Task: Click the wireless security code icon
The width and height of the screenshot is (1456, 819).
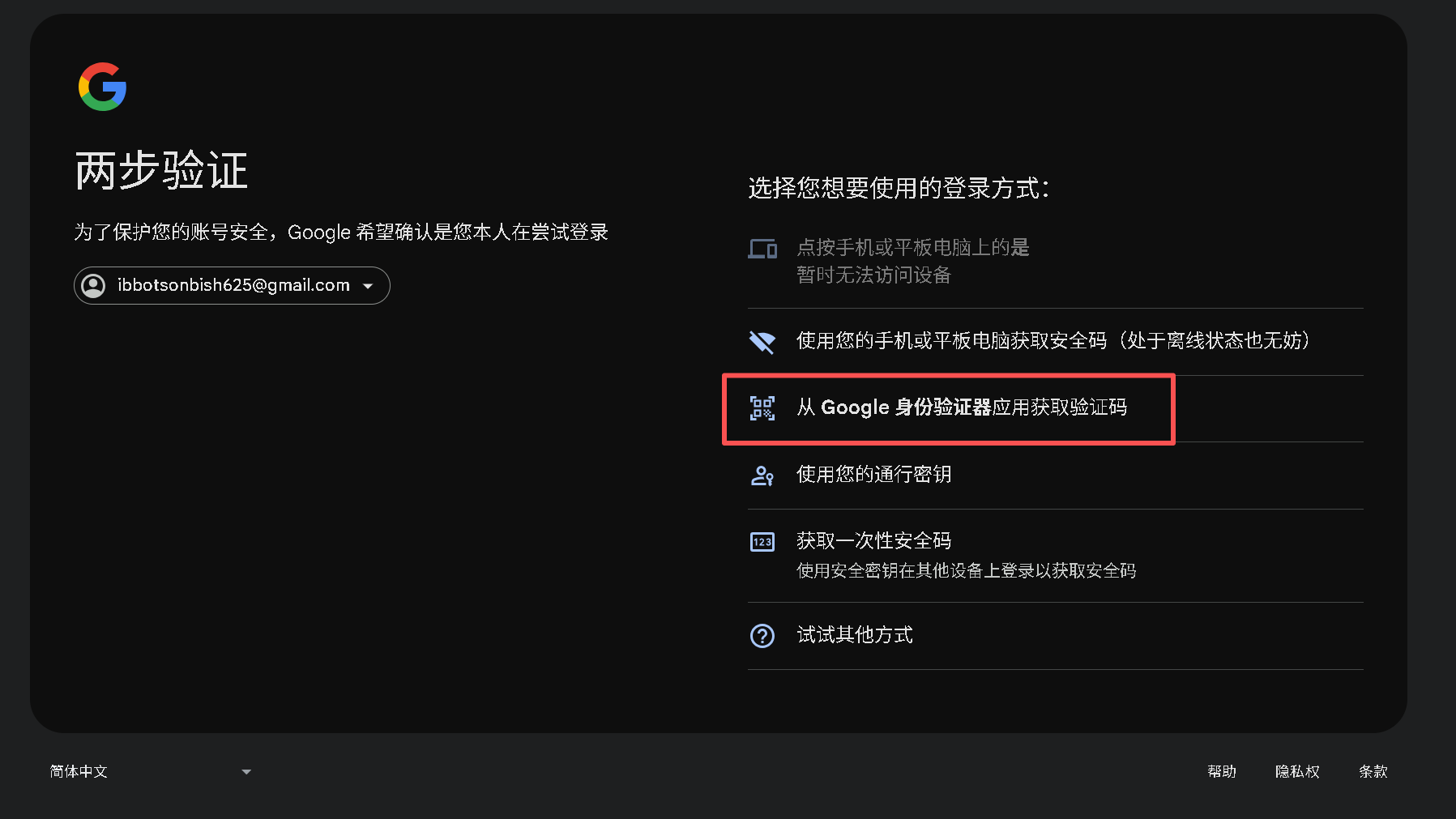Action: tap(762, 341)
